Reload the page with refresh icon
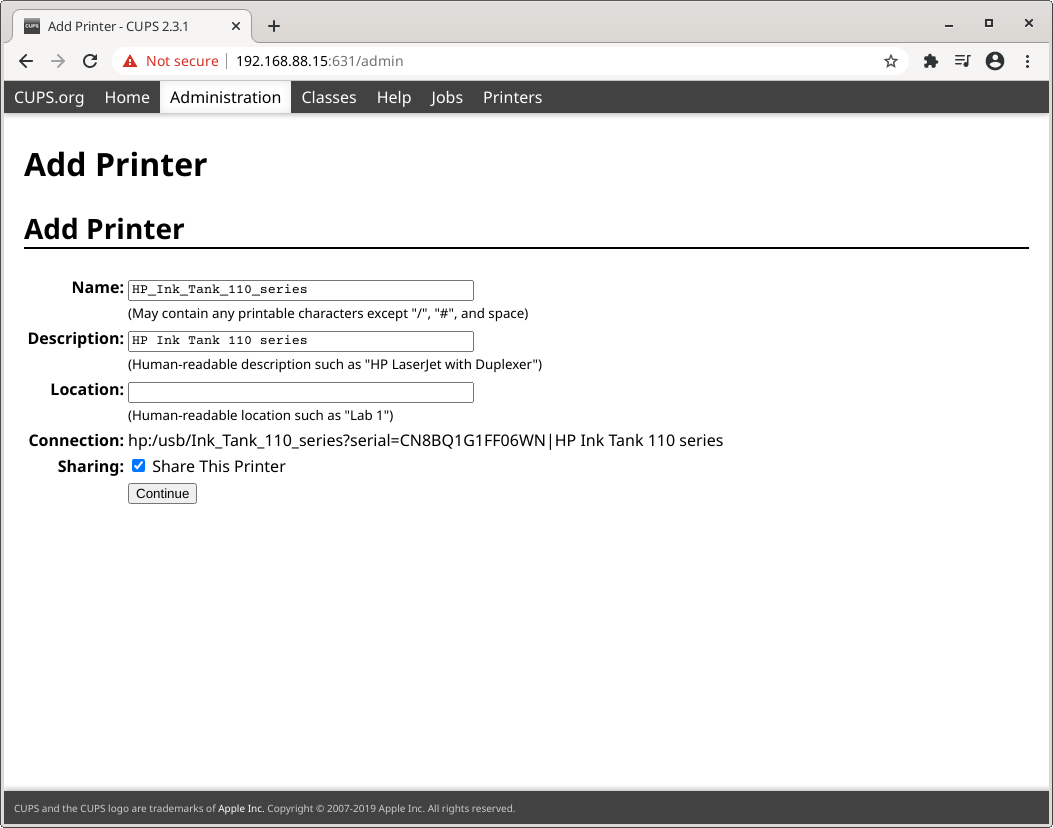The height and width of the screenshot is (828, 1053). pyautogui.click(x=90, y=61)
